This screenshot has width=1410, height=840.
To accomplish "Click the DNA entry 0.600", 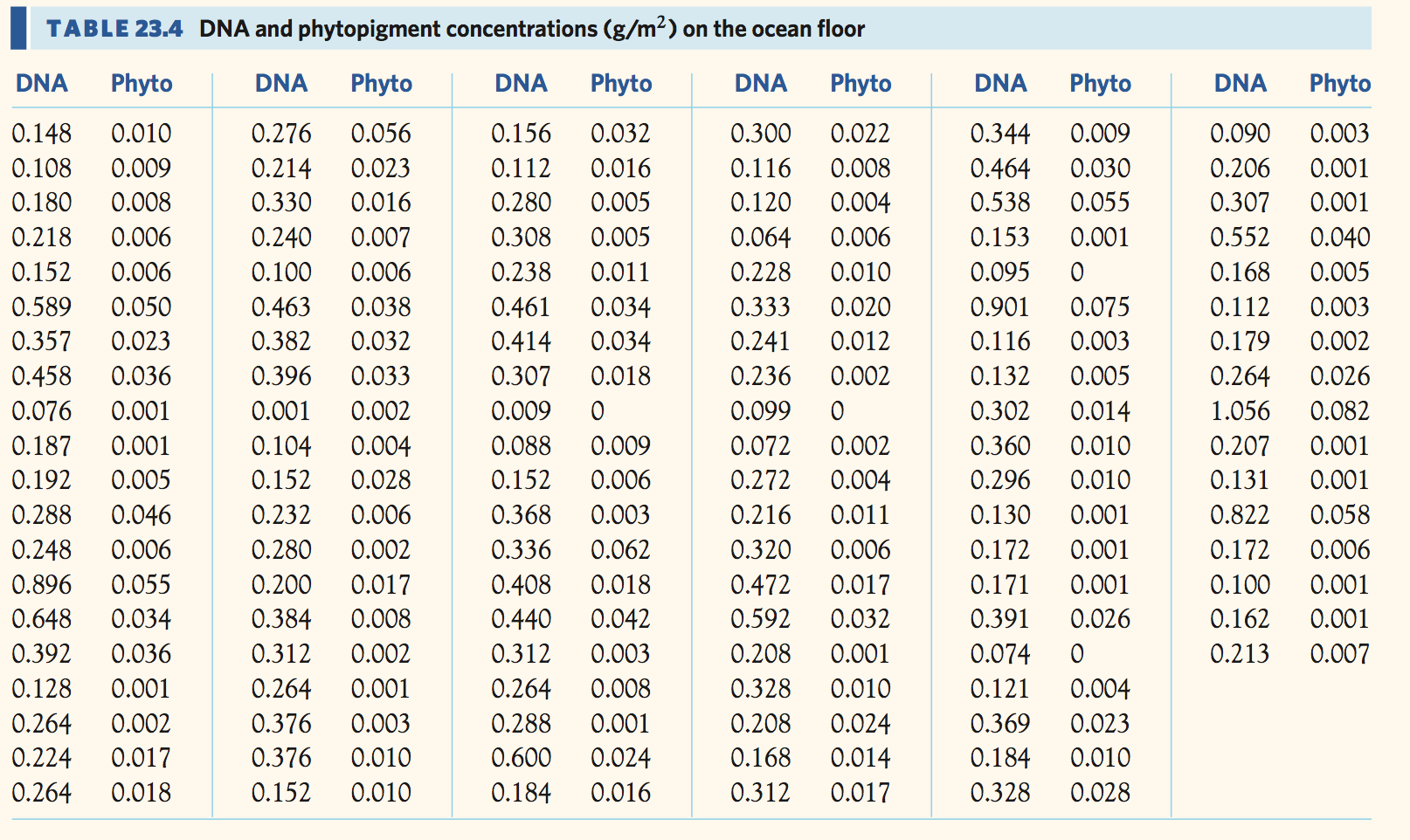I will [521, 758].
